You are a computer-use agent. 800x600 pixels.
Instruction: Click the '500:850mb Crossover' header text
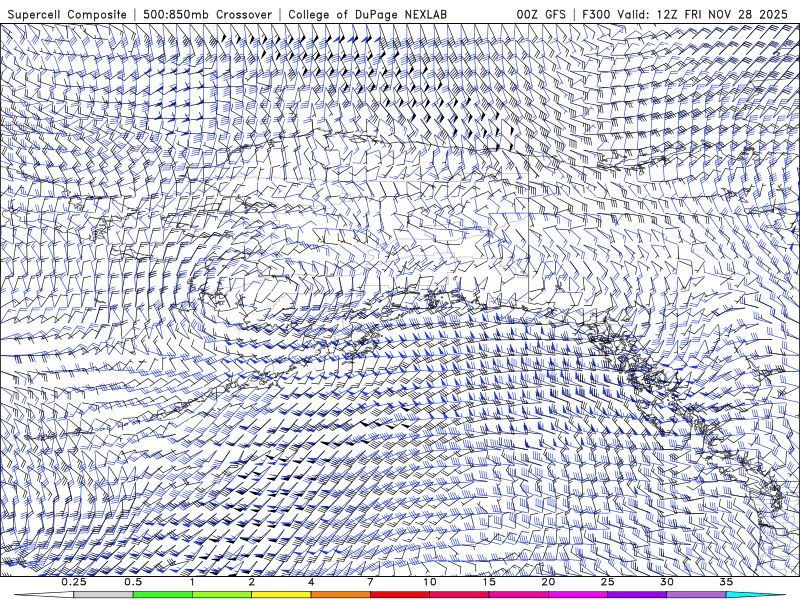pos(208,14)
